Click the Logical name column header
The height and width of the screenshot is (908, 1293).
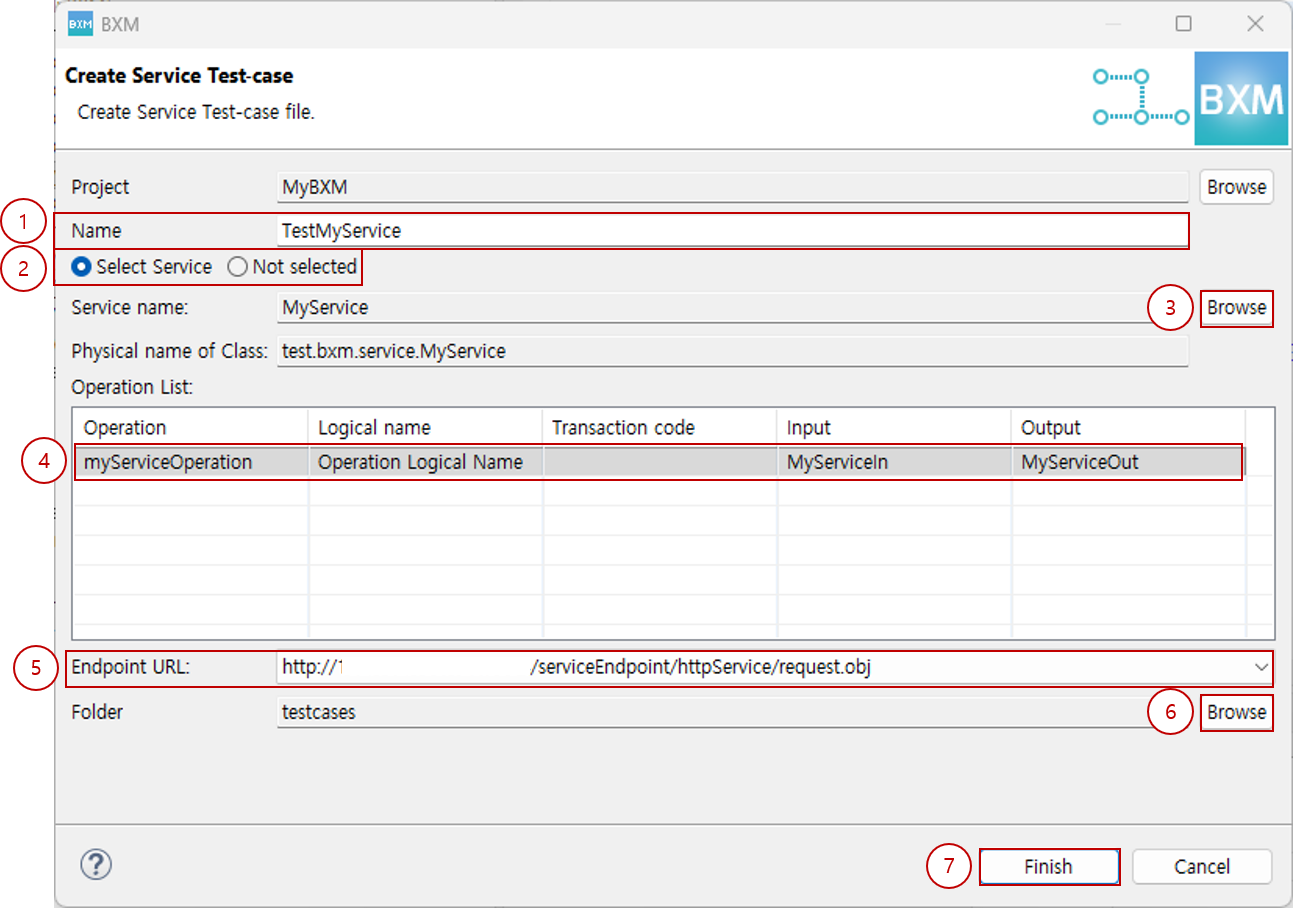[x=424, y=427]
